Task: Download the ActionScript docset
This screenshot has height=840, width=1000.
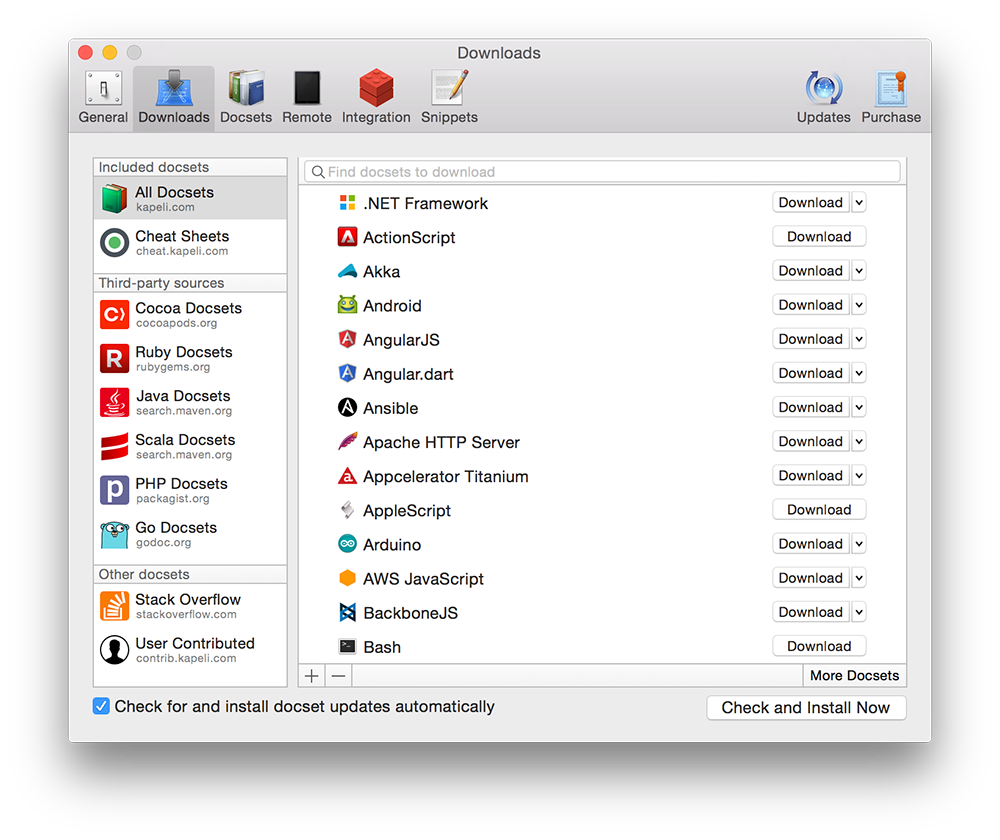Action: 819,237
